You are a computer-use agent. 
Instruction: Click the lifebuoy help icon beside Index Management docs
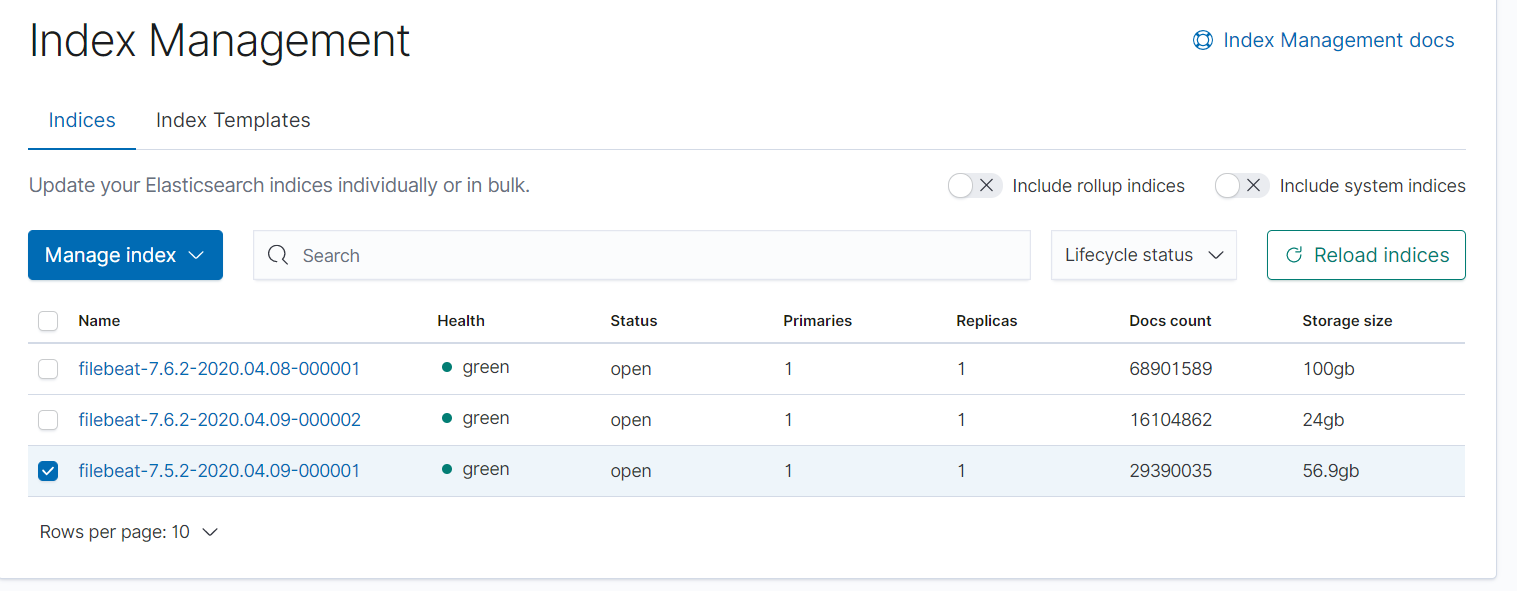pyautogui.click(x=1202, y=41)
